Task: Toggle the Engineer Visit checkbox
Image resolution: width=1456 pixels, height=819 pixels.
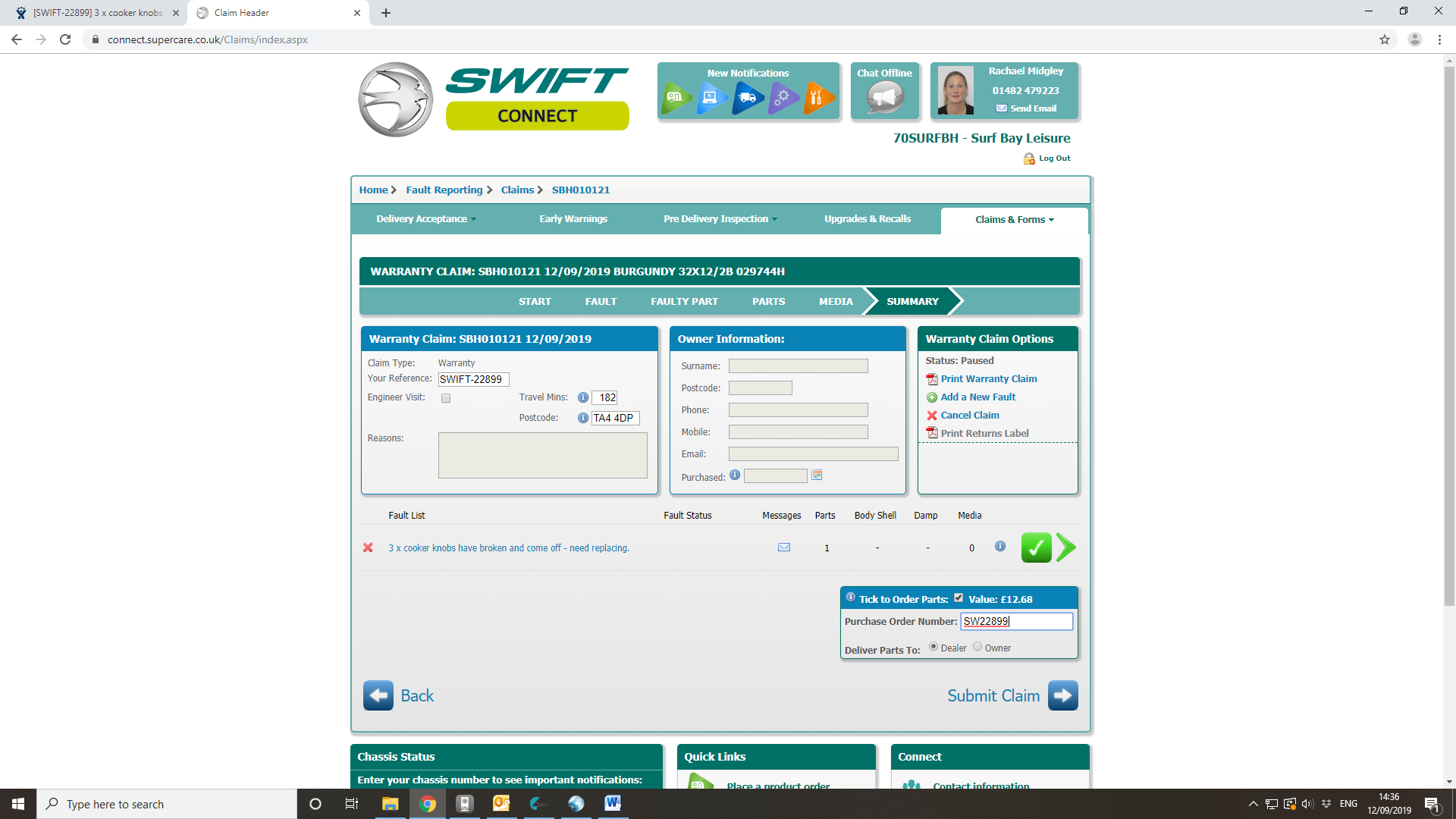Action: pyautogui.click(x=446, y=398)
